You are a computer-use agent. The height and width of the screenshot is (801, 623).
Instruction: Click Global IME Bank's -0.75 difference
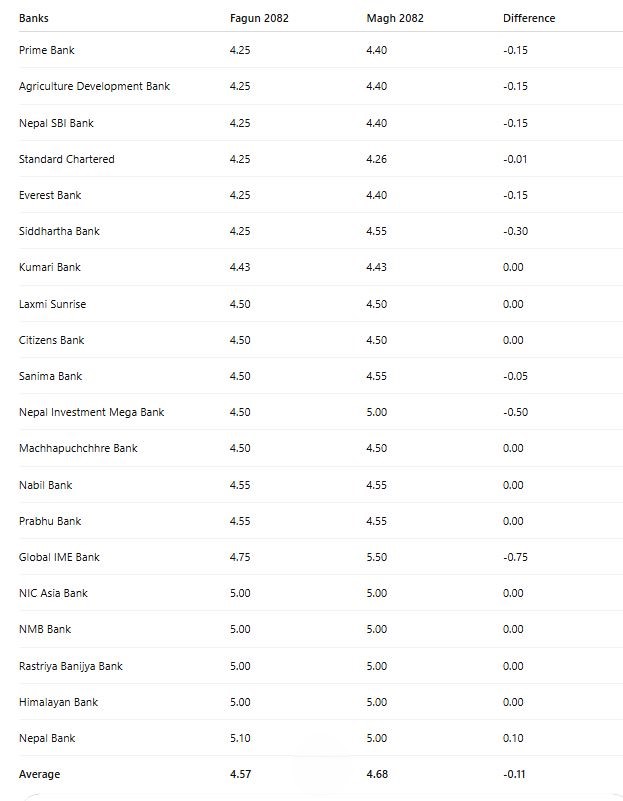tap(514, 557)
